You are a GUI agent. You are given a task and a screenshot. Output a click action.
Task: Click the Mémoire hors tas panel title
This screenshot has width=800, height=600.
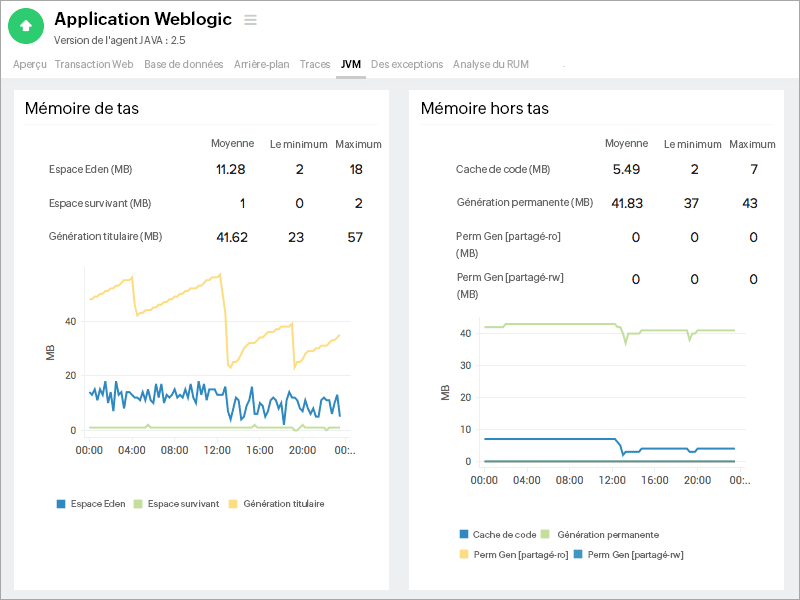click(x=484, y=108)
